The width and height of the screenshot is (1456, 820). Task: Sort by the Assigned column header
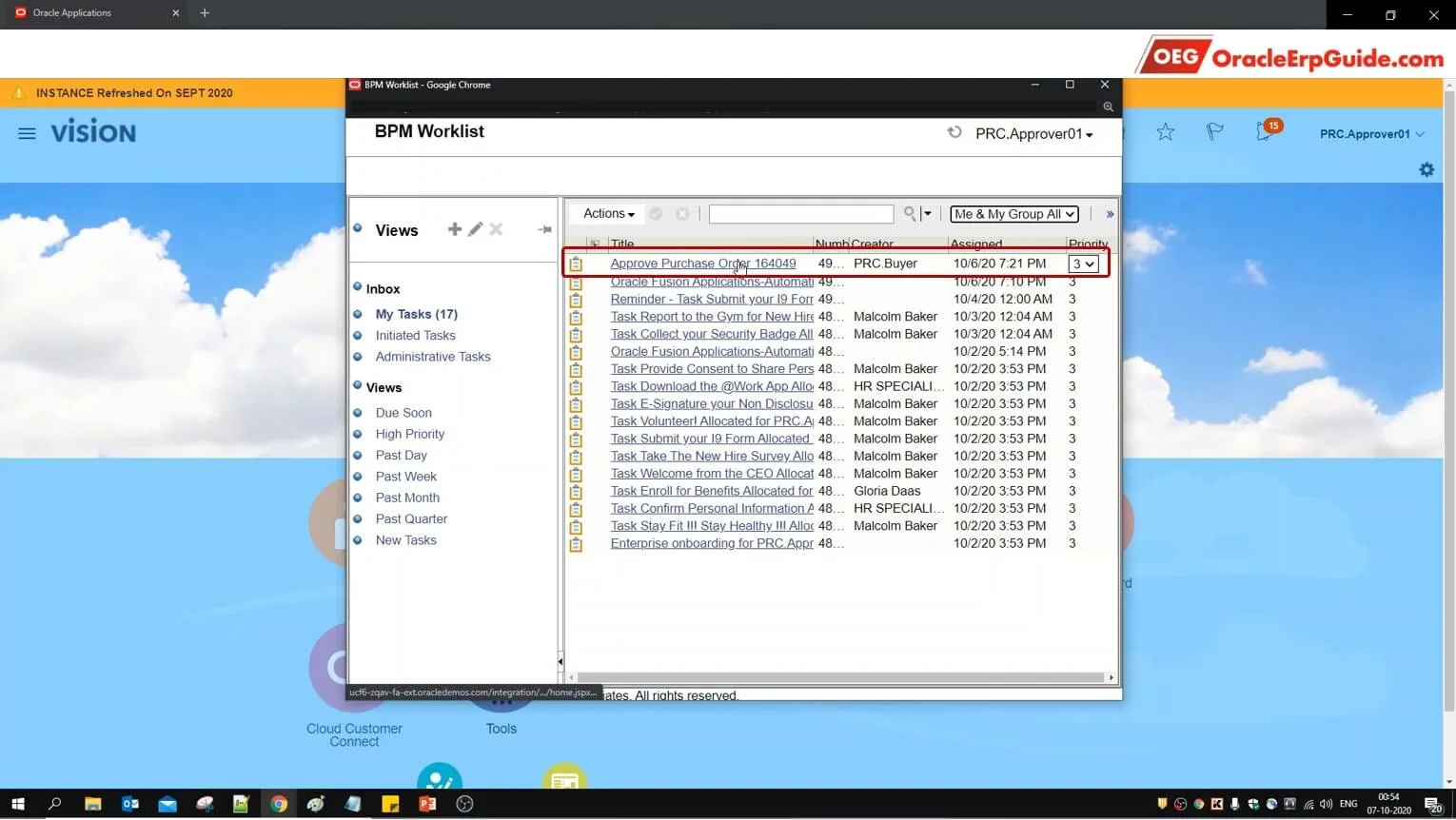(976, 244)
